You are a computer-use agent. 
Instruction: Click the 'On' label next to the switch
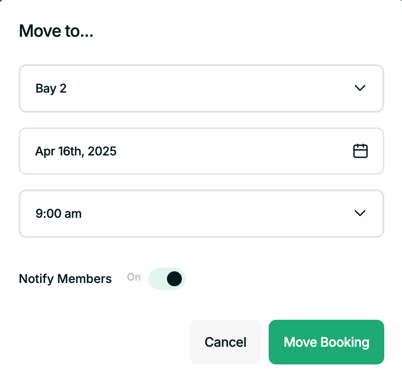pos(134,277)
